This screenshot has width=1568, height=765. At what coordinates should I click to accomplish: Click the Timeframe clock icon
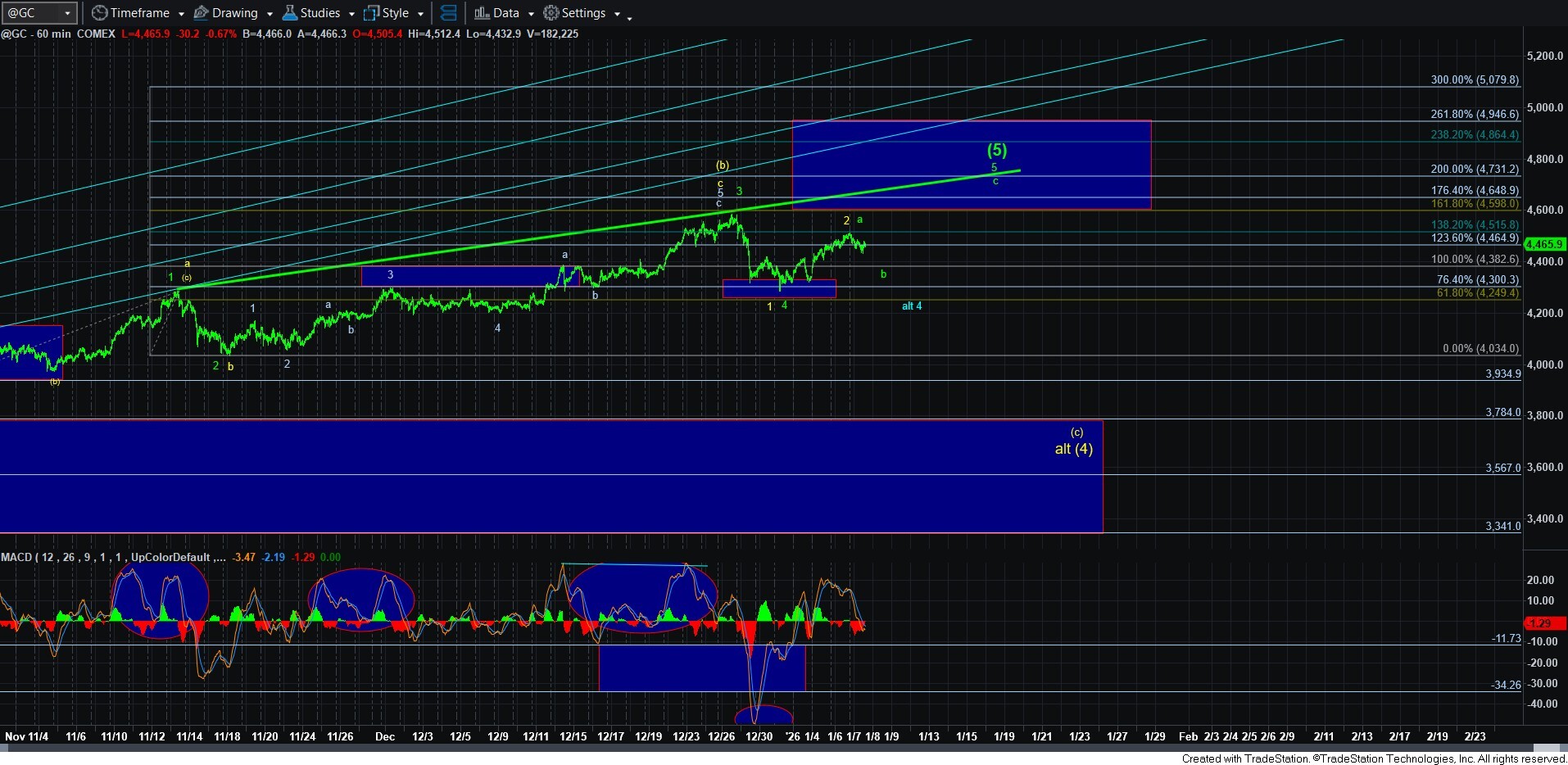pyautogui.click(x=99, y=13)
